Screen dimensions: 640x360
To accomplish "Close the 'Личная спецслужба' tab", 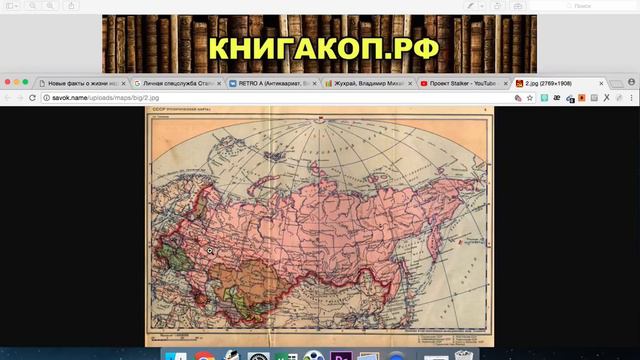I will (219, 83).
